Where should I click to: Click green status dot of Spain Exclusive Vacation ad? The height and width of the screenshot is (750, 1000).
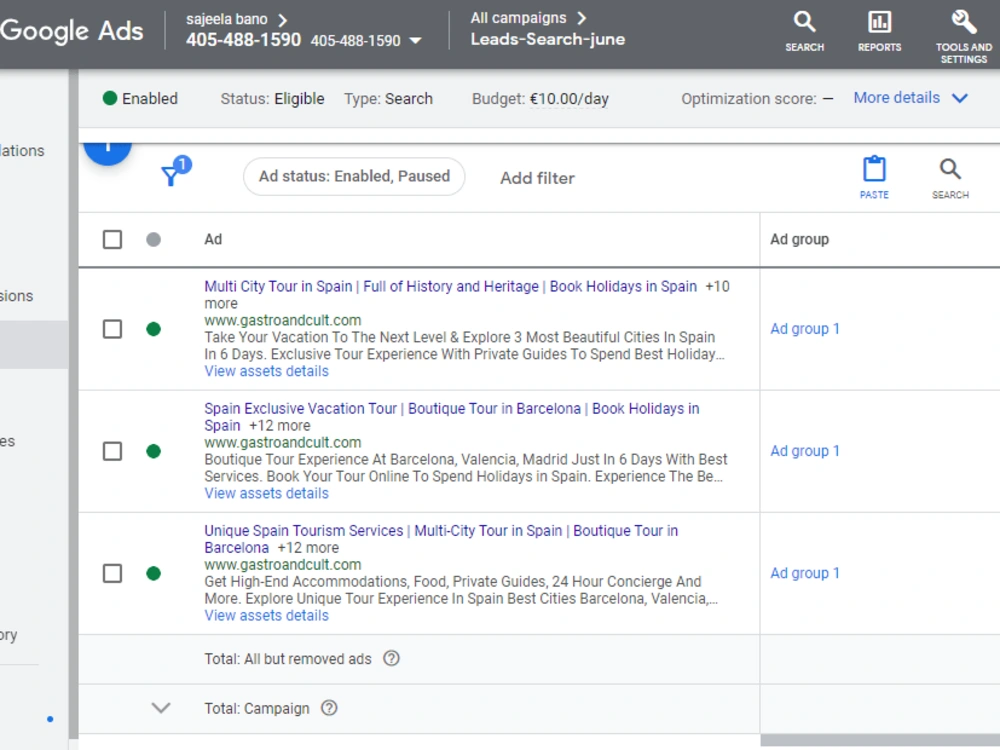pos(153,452)
